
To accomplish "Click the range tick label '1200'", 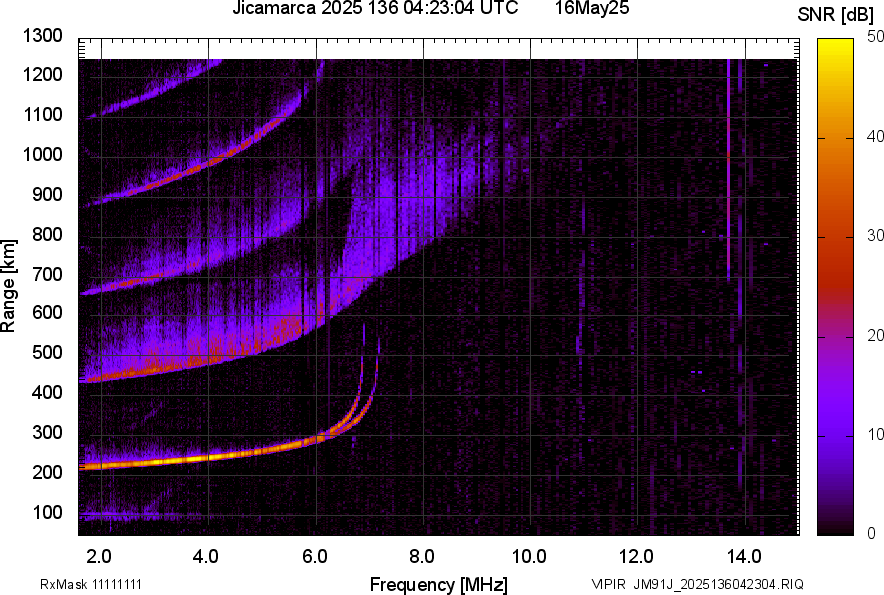I will (x=43, y=74).
